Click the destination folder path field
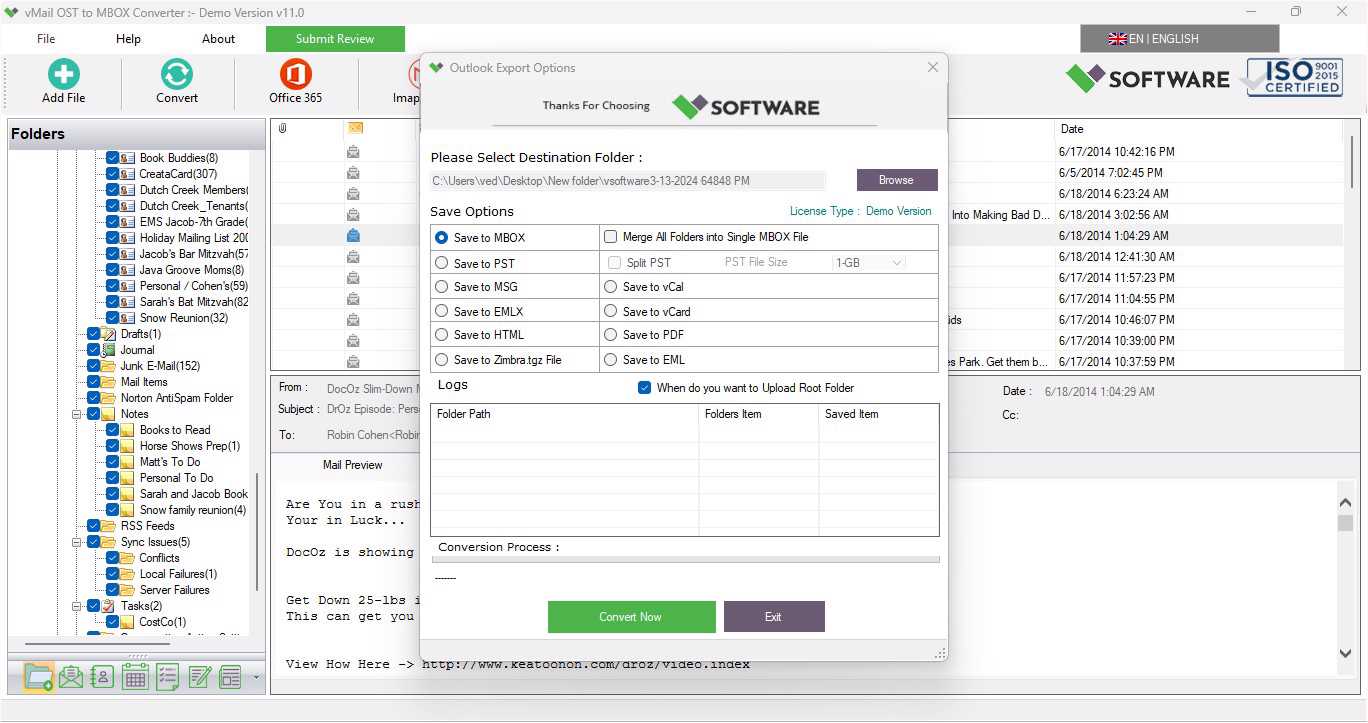 (x=628, y=181)
